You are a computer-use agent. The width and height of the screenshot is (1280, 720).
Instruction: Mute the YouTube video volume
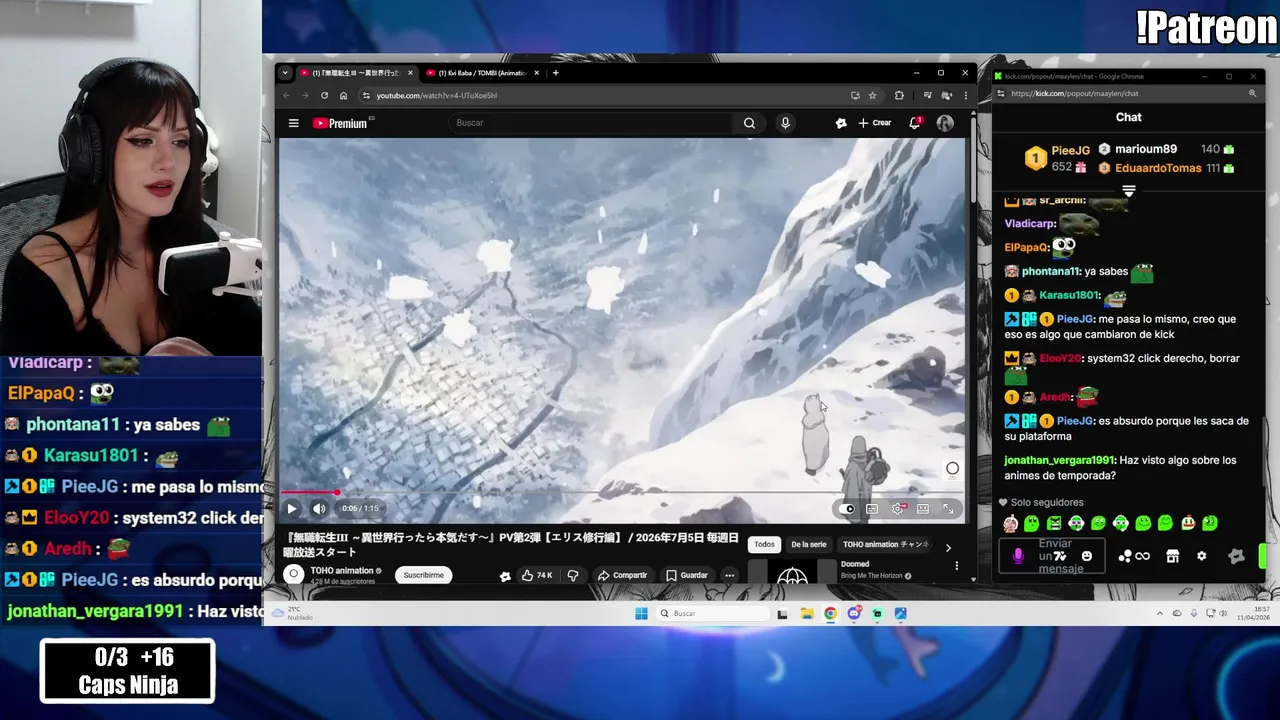(319, 508)
